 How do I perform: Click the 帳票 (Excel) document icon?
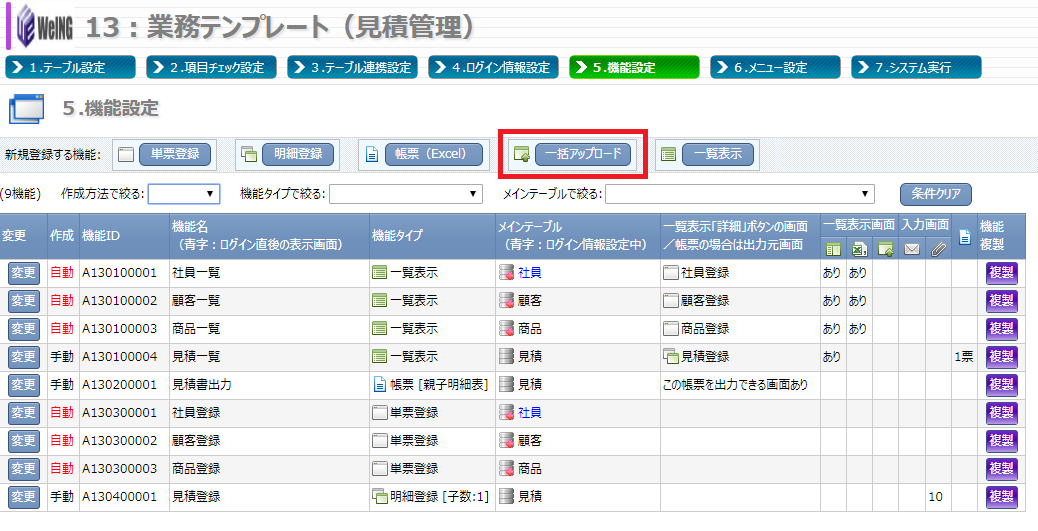coord(371,155)
